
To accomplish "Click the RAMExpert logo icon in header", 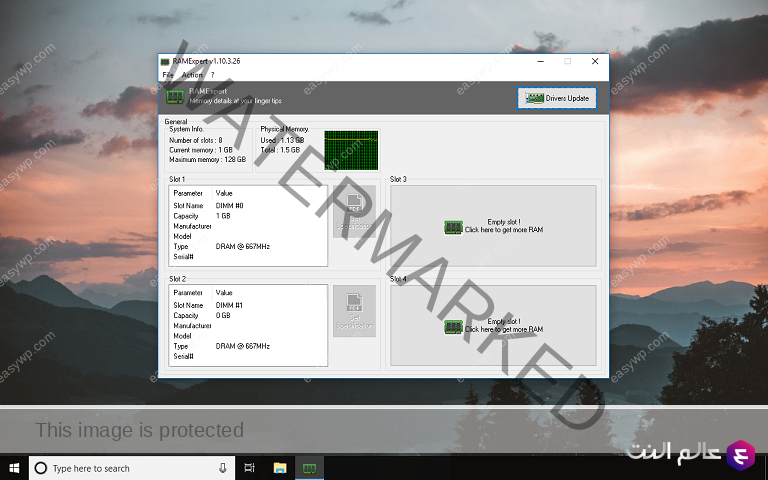I will tap(175, 96).
